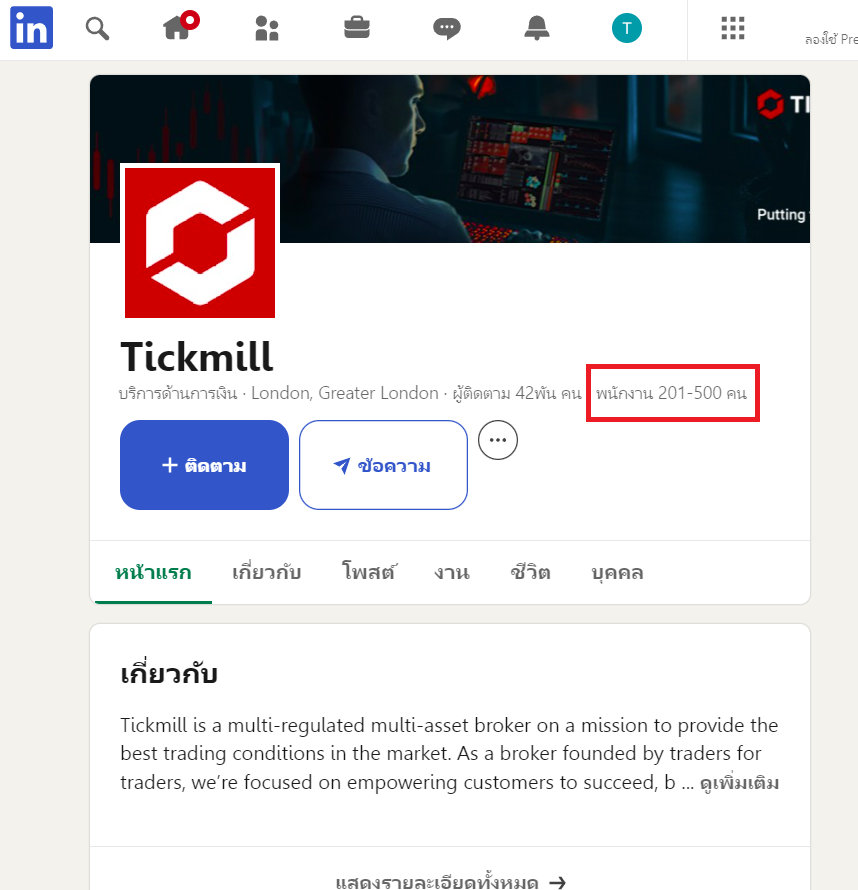Open the apps grid icon
The height and width of the screenshot is (890, 858).
coord(733,28)
